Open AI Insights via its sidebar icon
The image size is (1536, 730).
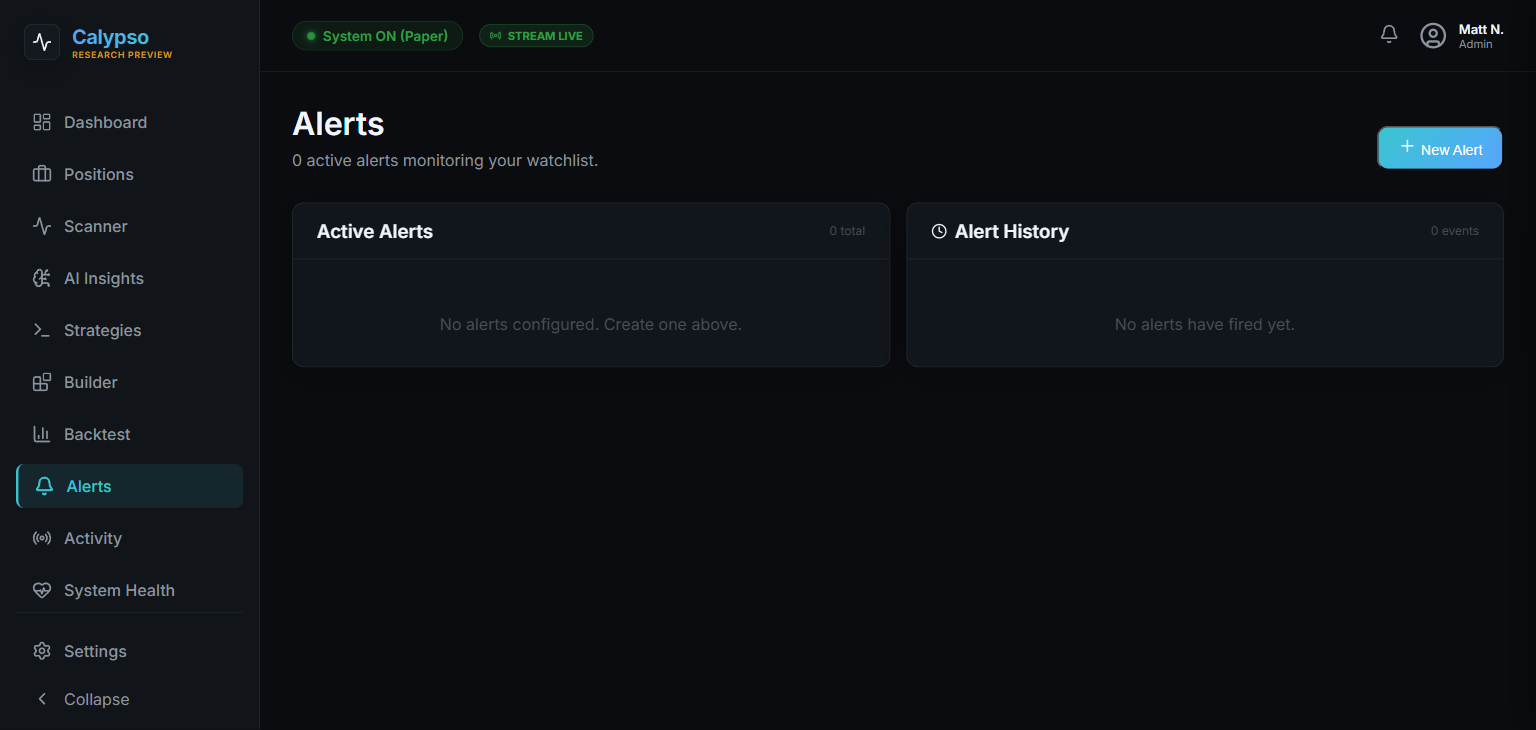click(42, 278)
